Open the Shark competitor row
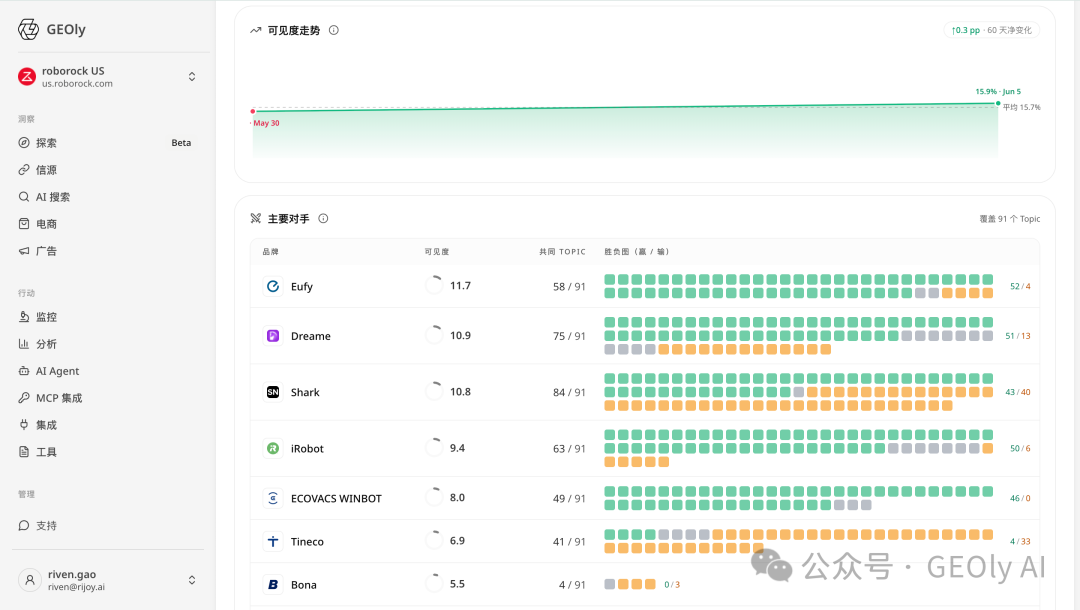The width and height of the screenshot is (1080, 610). (645, 392)
